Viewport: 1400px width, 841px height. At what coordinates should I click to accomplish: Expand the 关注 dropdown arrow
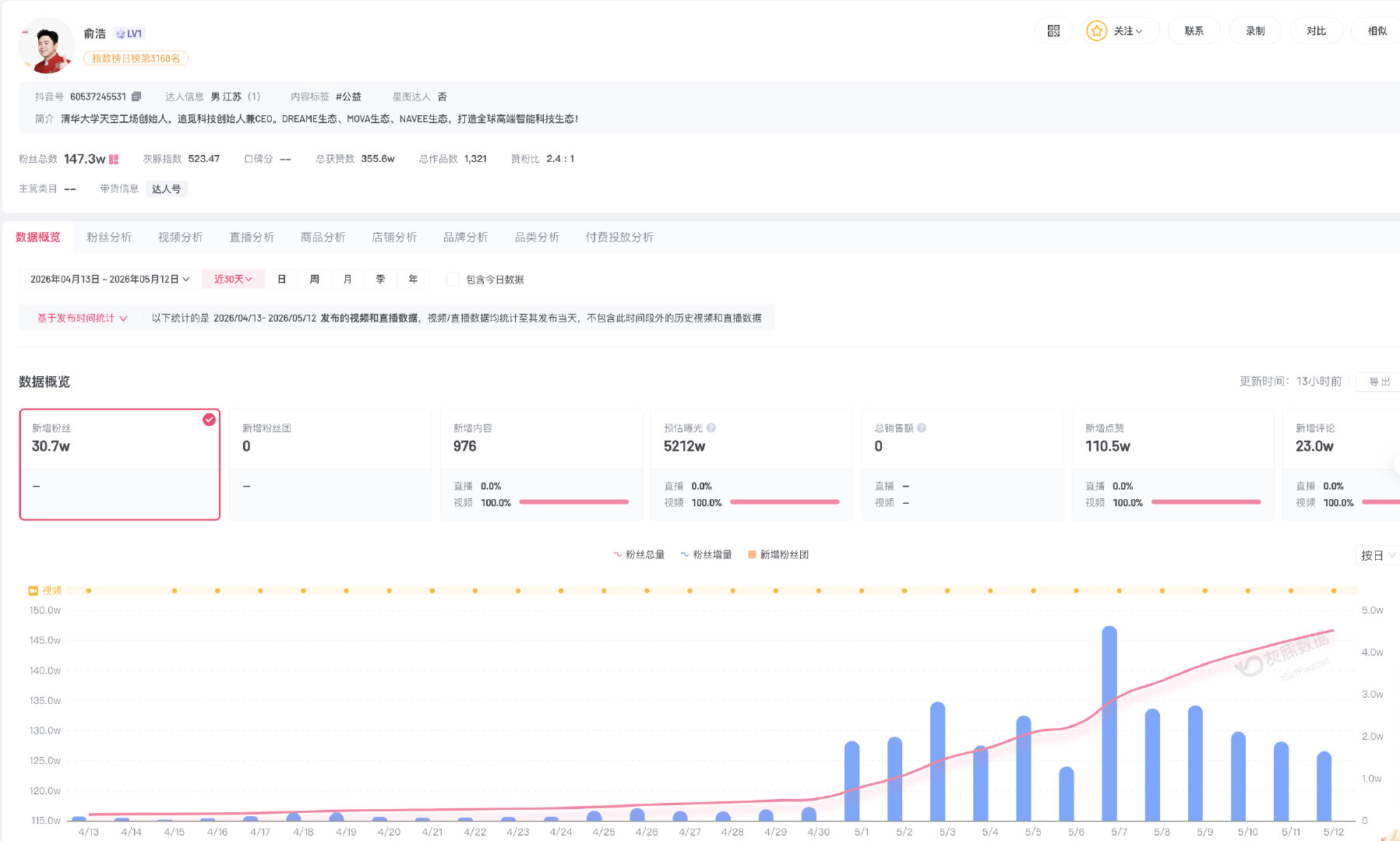click(x=1139, y=32)
